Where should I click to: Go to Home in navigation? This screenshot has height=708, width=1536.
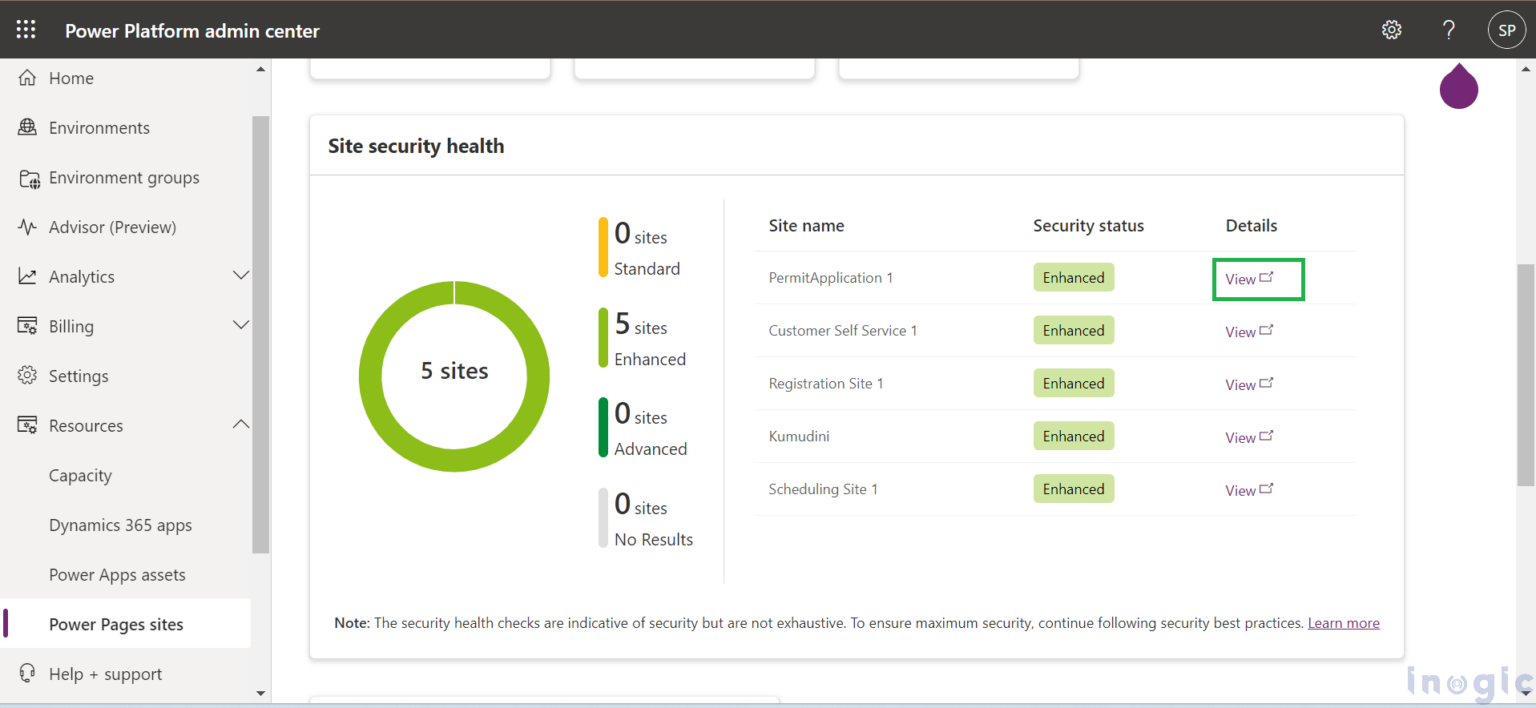point(71,78)
